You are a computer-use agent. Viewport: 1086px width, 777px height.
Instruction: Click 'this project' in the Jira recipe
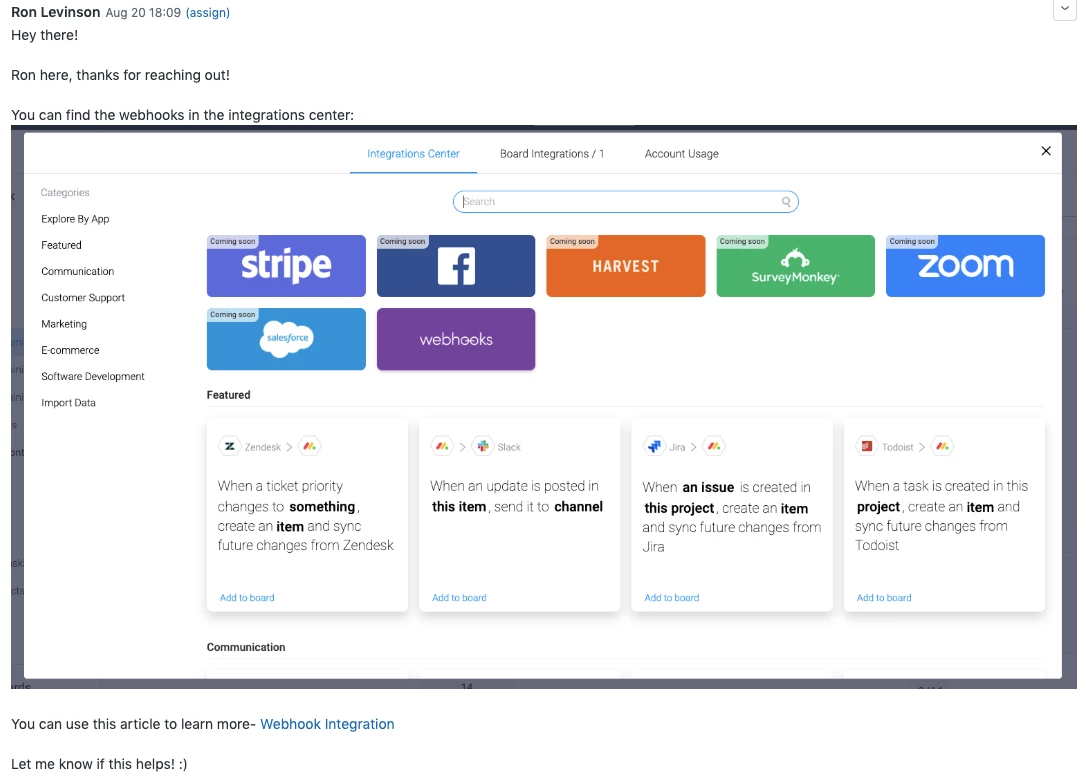click(x=679, y=508)
